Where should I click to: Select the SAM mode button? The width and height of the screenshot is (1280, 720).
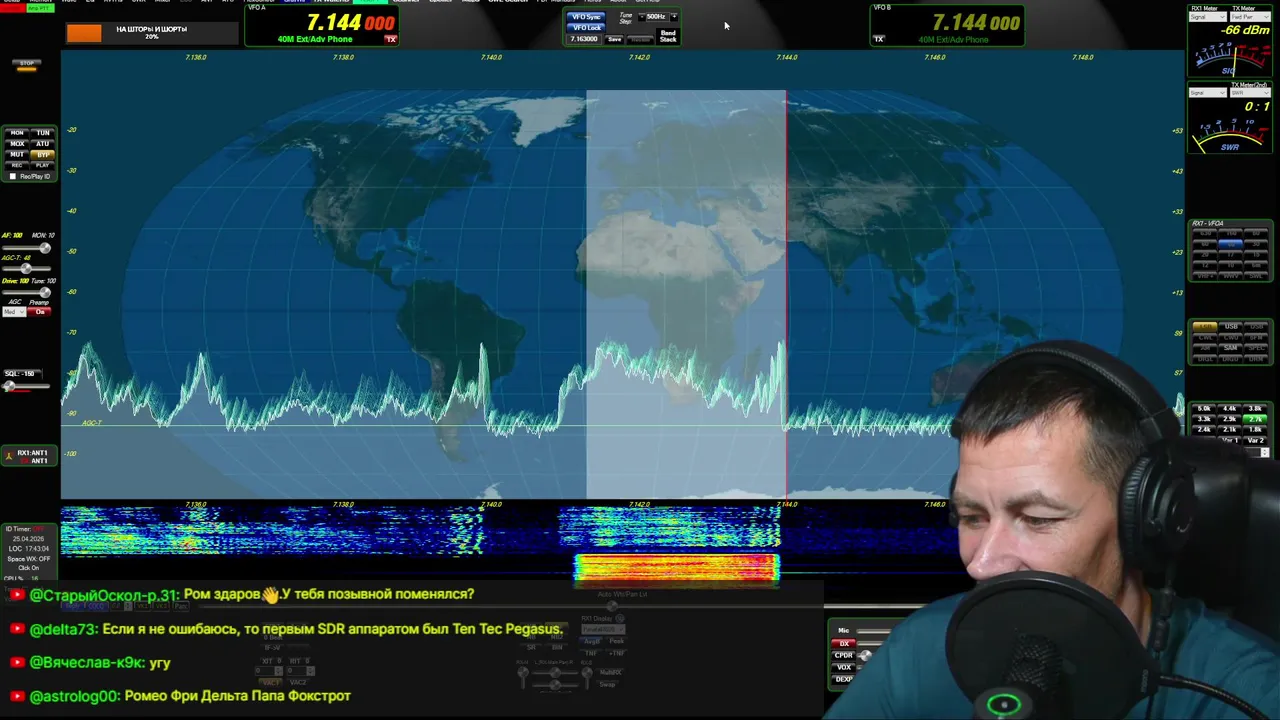tap(1230, 348)
